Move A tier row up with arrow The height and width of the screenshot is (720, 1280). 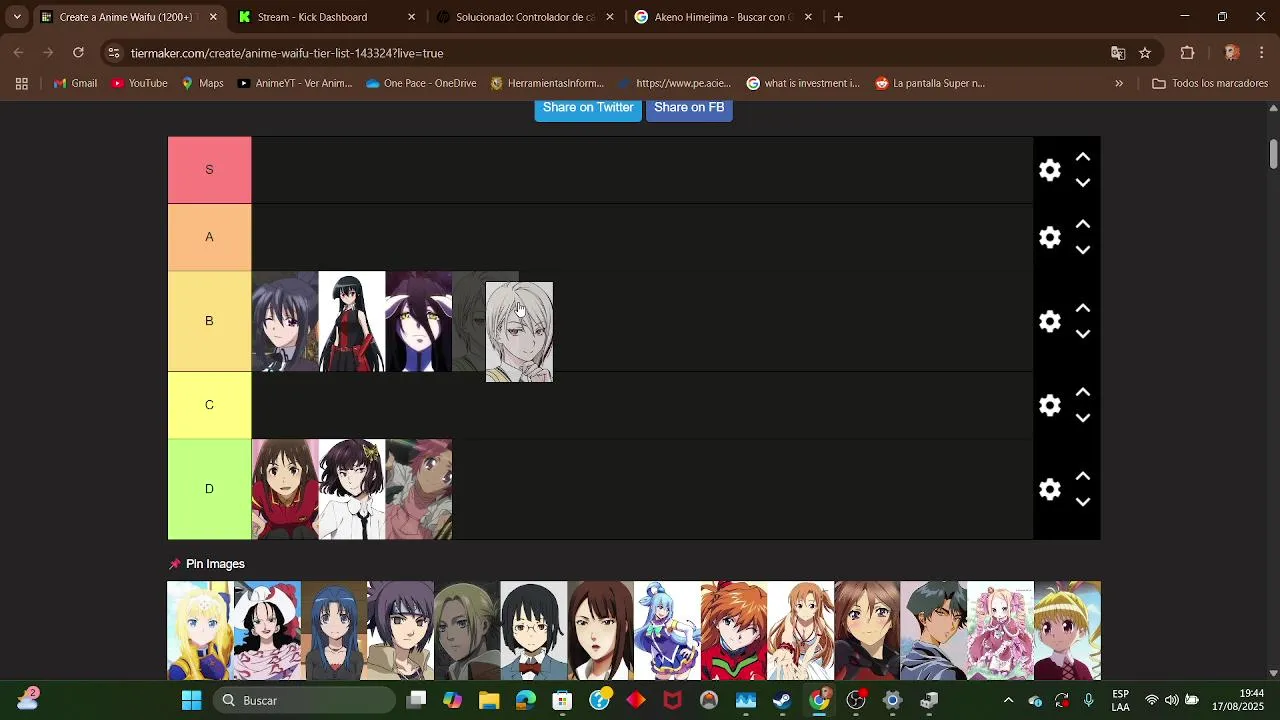point(1083,224)
